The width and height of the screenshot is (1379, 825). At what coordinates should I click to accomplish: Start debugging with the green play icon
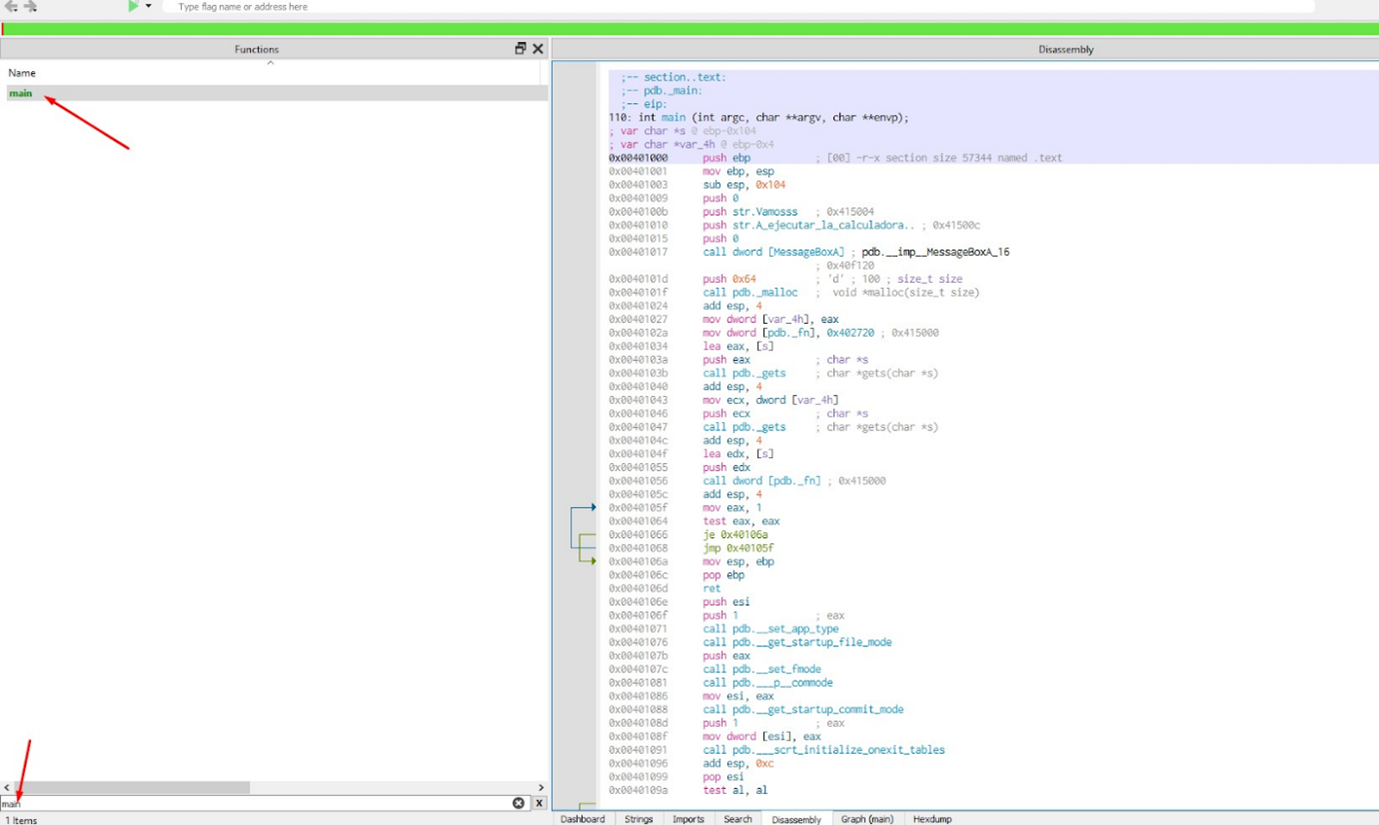133,6
